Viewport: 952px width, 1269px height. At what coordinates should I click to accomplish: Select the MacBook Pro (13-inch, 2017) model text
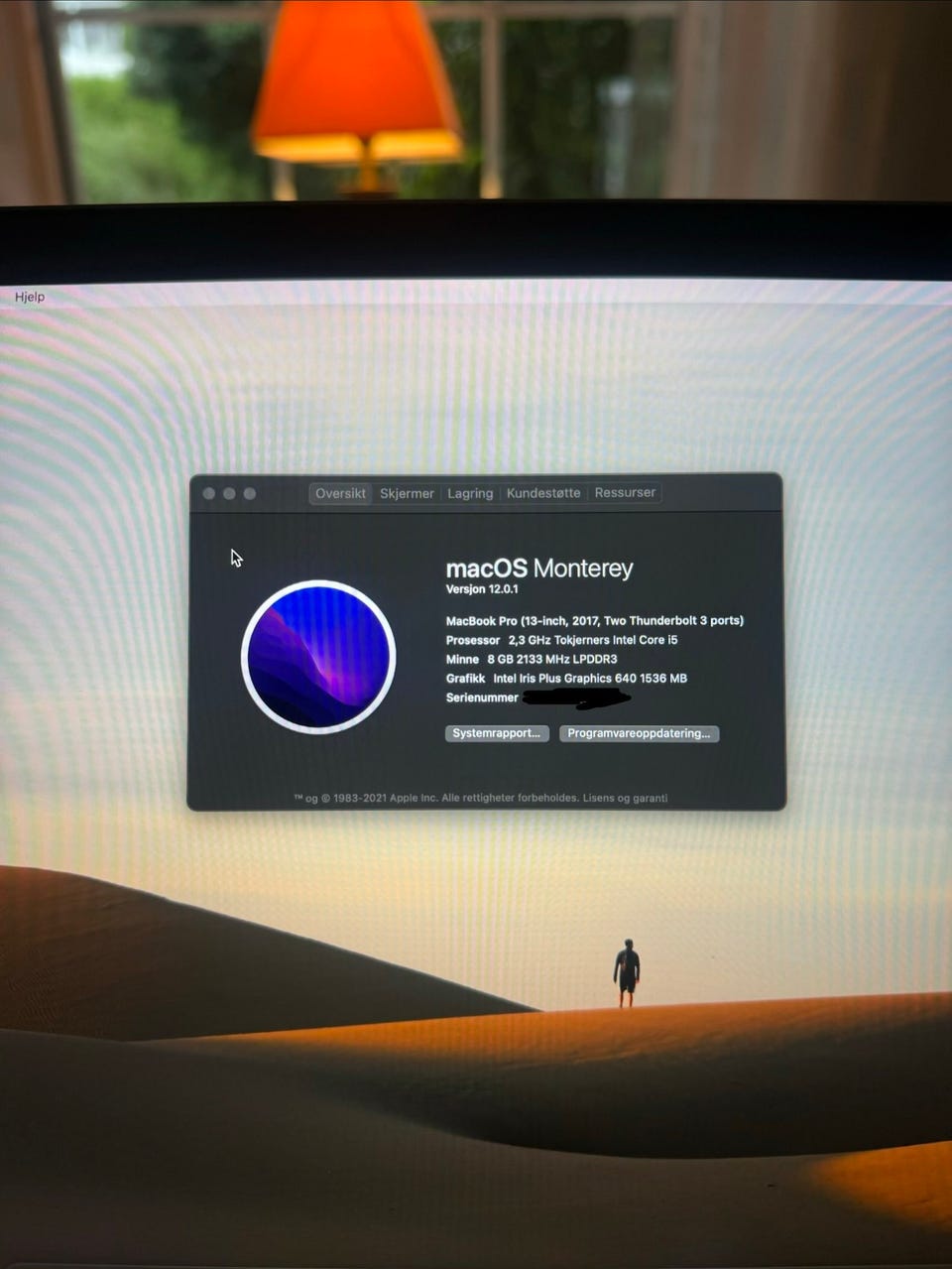coord(595,621)
